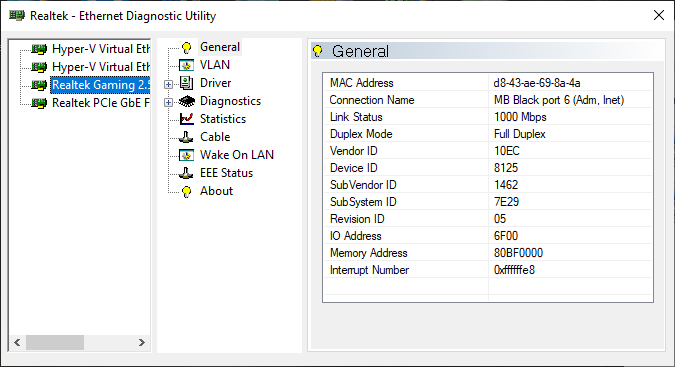
Task: Expand the Diagnostics tree node
Action: [x=168, y=102]
